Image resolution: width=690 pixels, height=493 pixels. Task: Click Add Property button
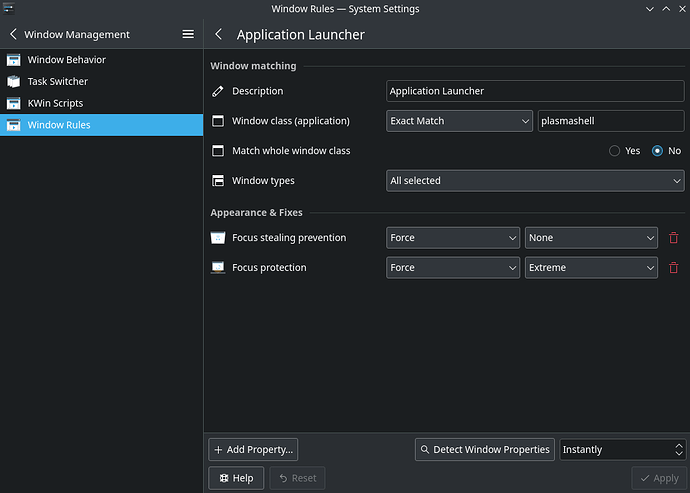[253, 449]
